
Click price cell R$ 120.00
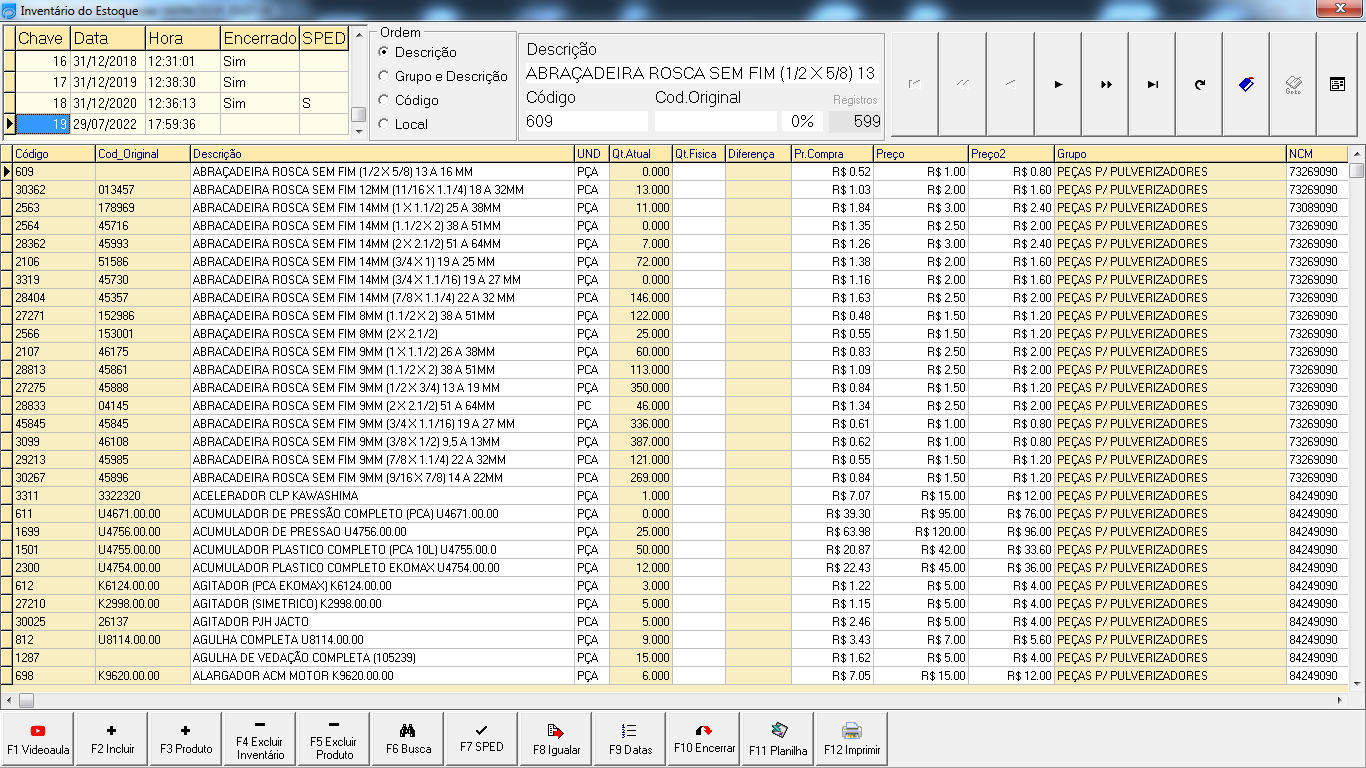[x=920, y=532]
